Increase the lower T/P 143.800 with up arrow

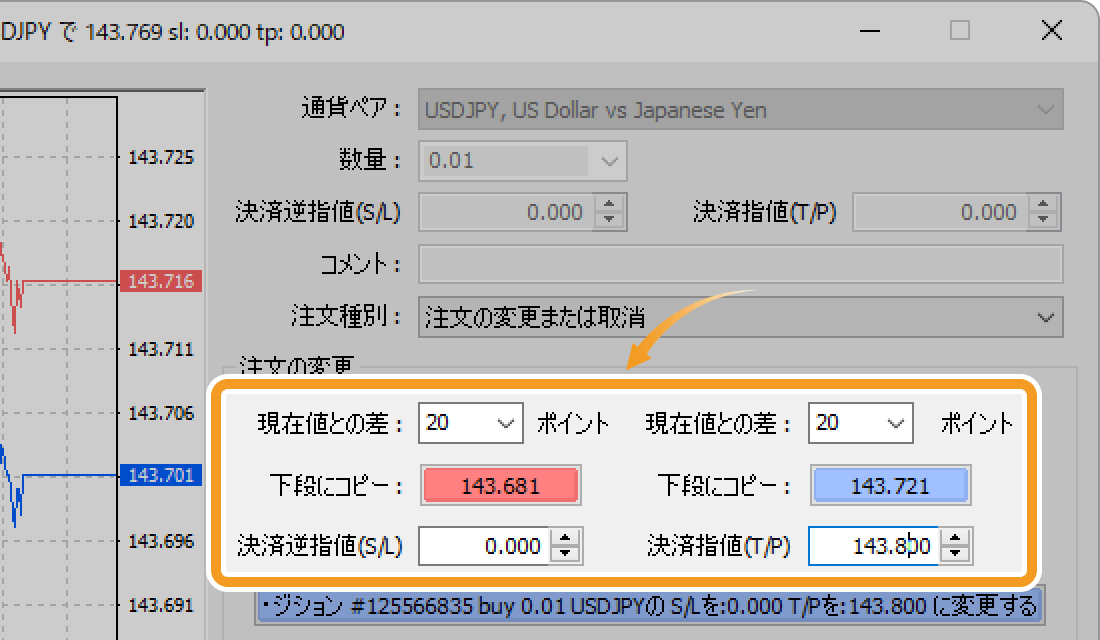pyautogui.click(x=955, y=538)
